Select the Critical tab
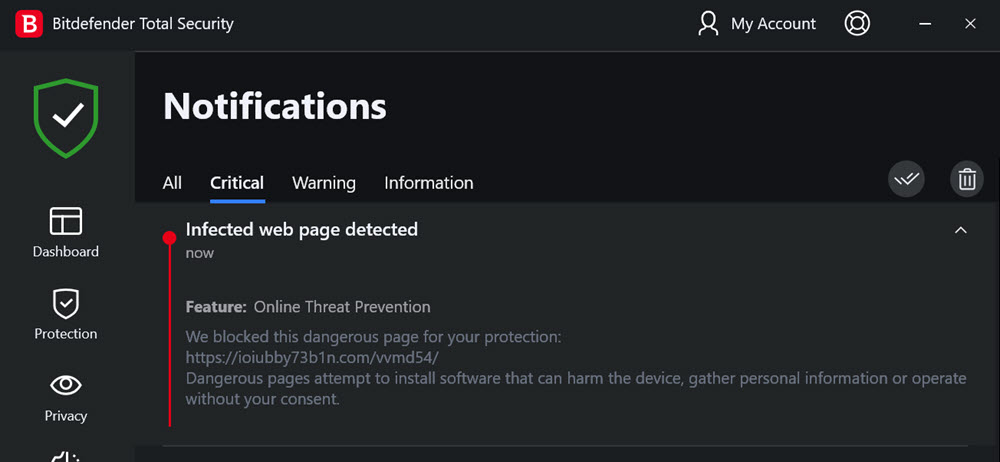Viewport: 1000px width, 462px height. (237, 183)
